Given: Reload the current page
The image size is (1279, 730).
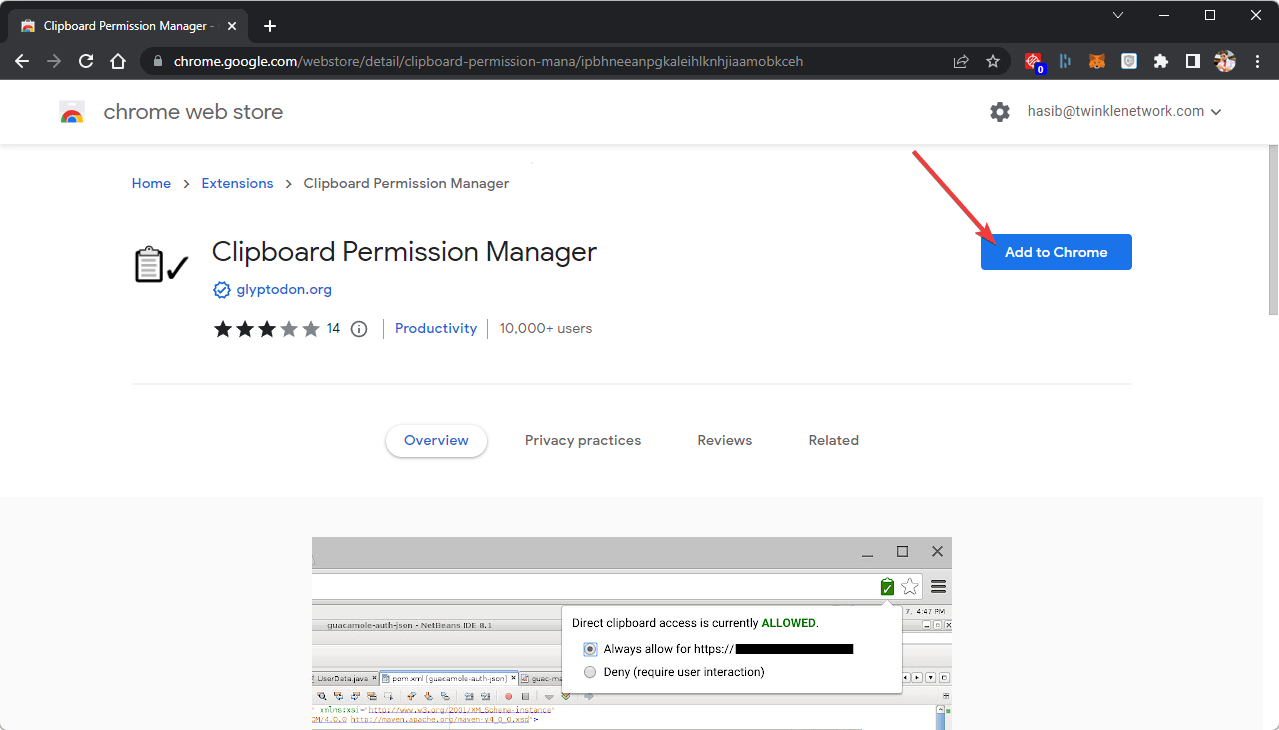Looking at the screenshot, I should 86,61.
